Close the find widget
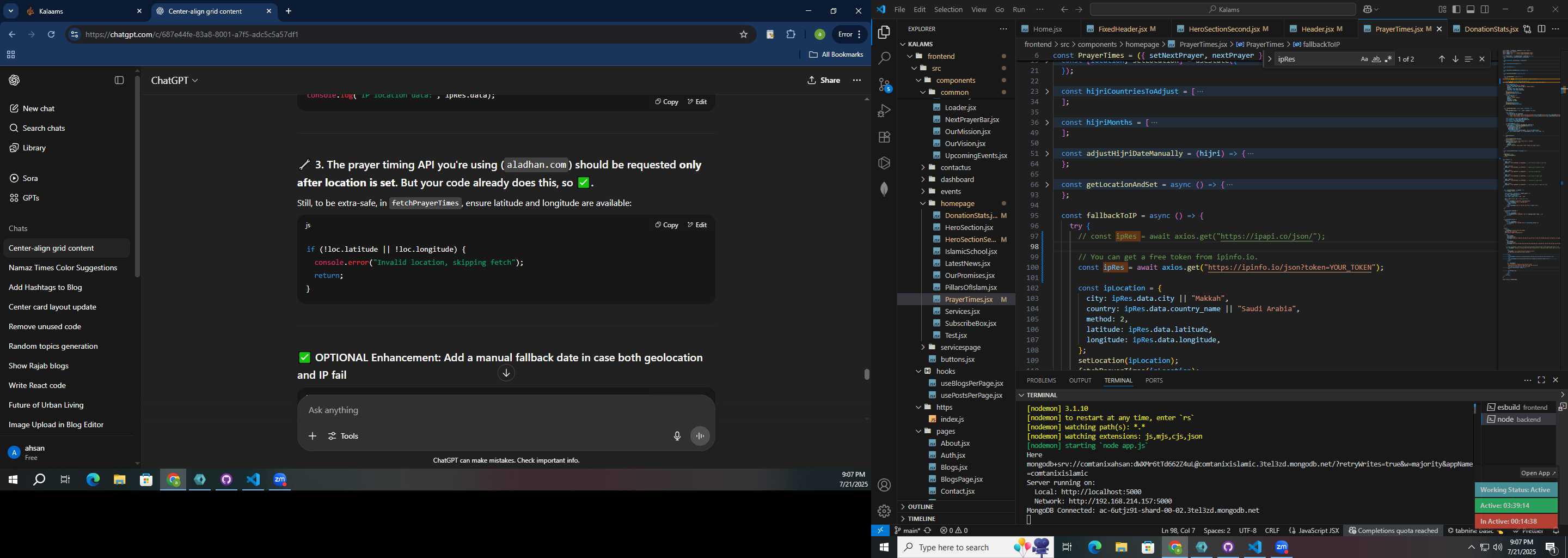Image resolution: width=1568 pixels, height=558 pixels. point(1482,59)
